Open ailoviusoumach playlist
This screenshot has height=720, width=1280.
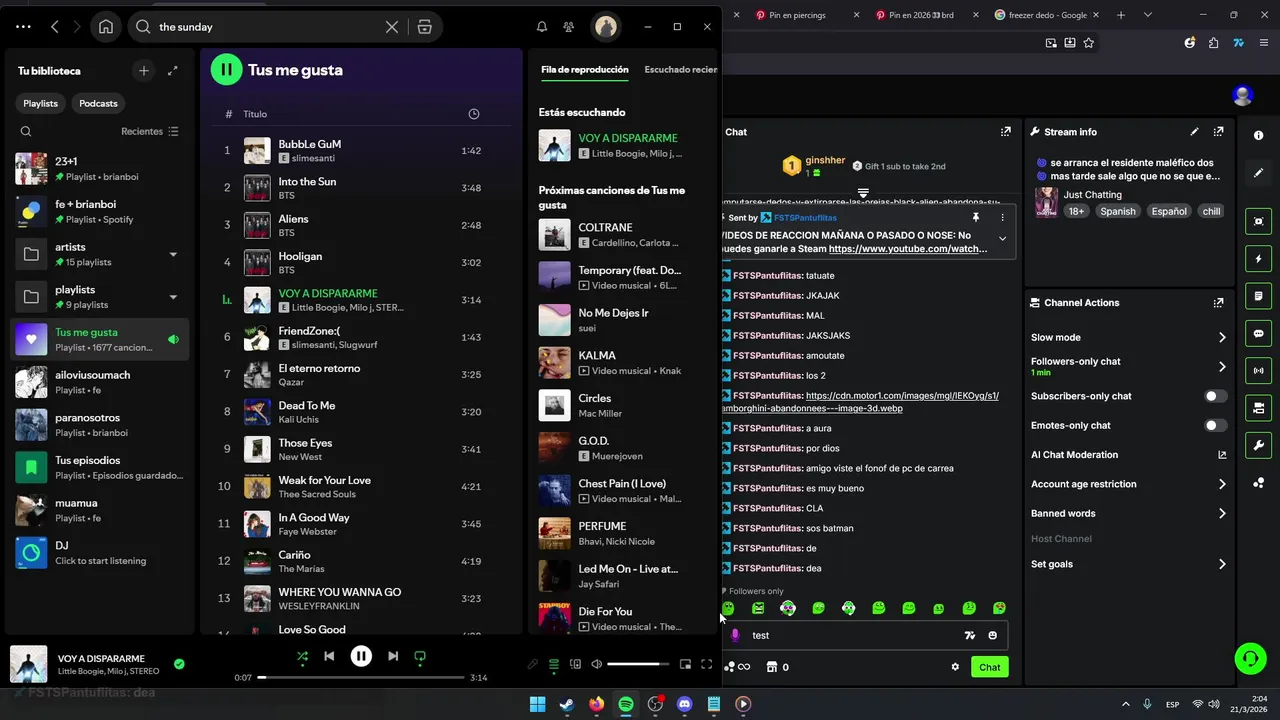click(x=100, y=382)
